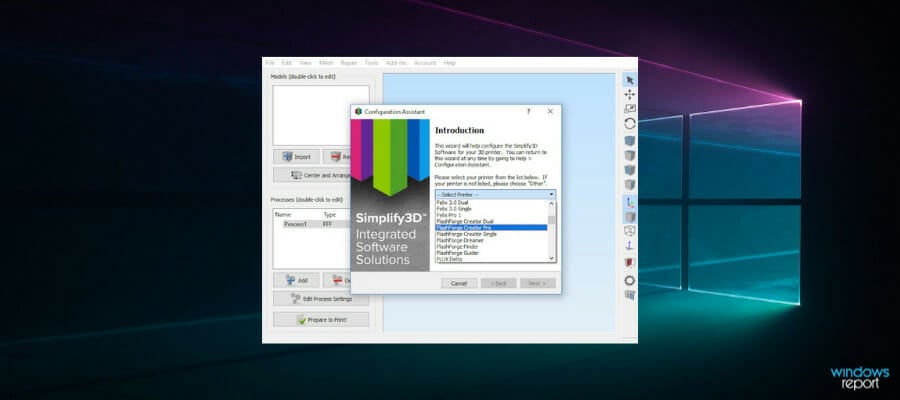Click the Back button in wizard

[498, 284]
